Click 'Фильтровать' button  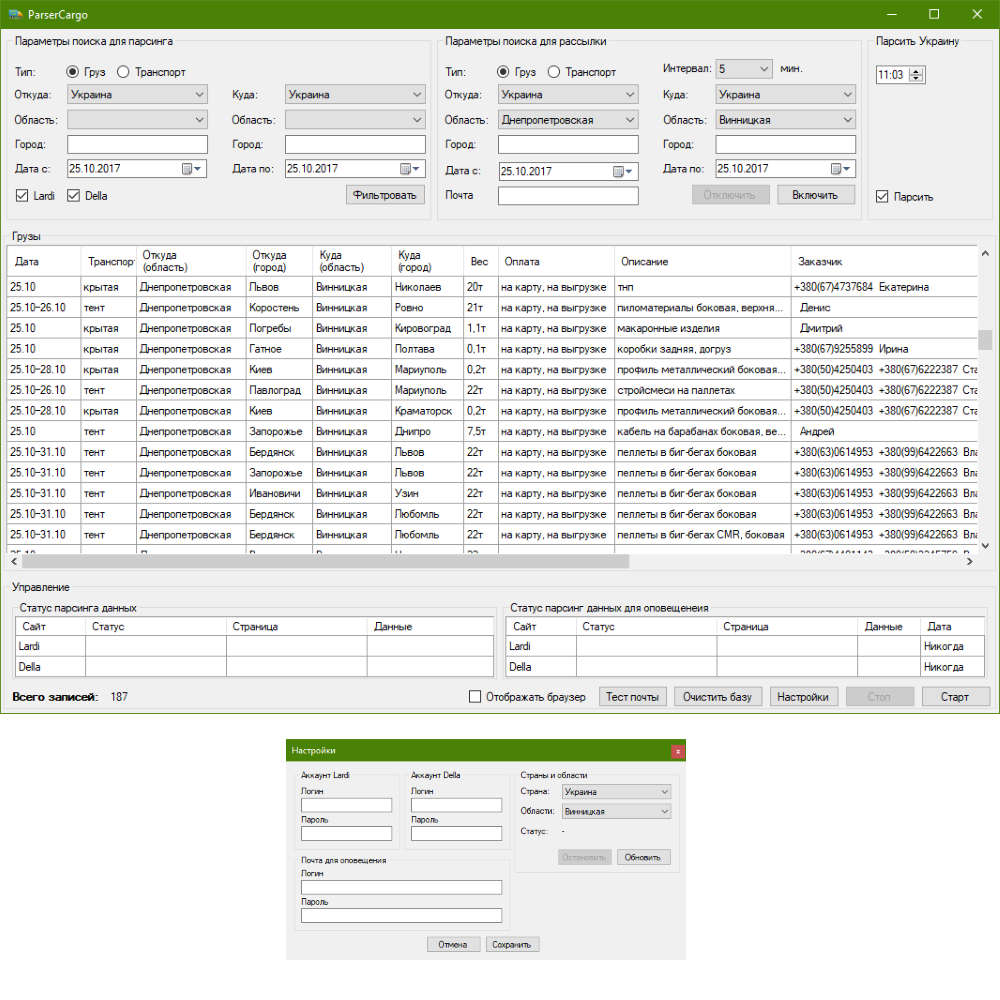click(x=385, y=195)
